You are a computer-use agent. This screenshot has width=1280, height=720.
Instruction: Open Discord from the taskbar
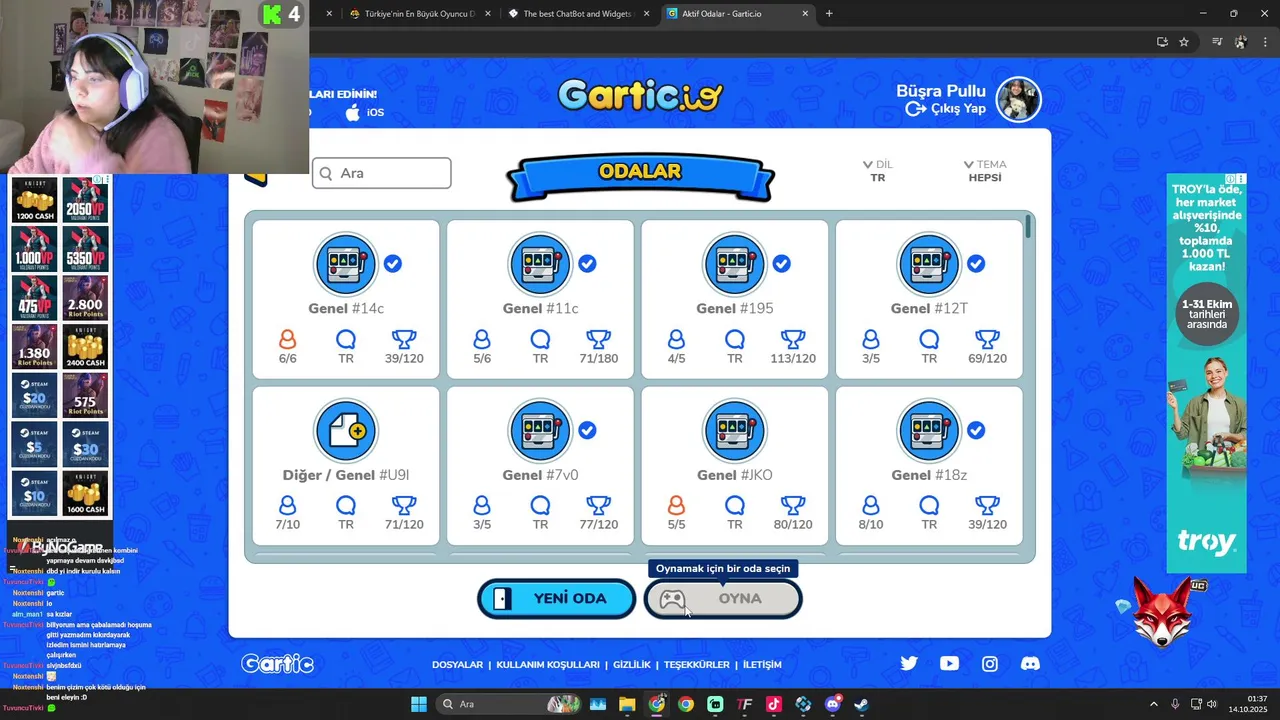832,704
